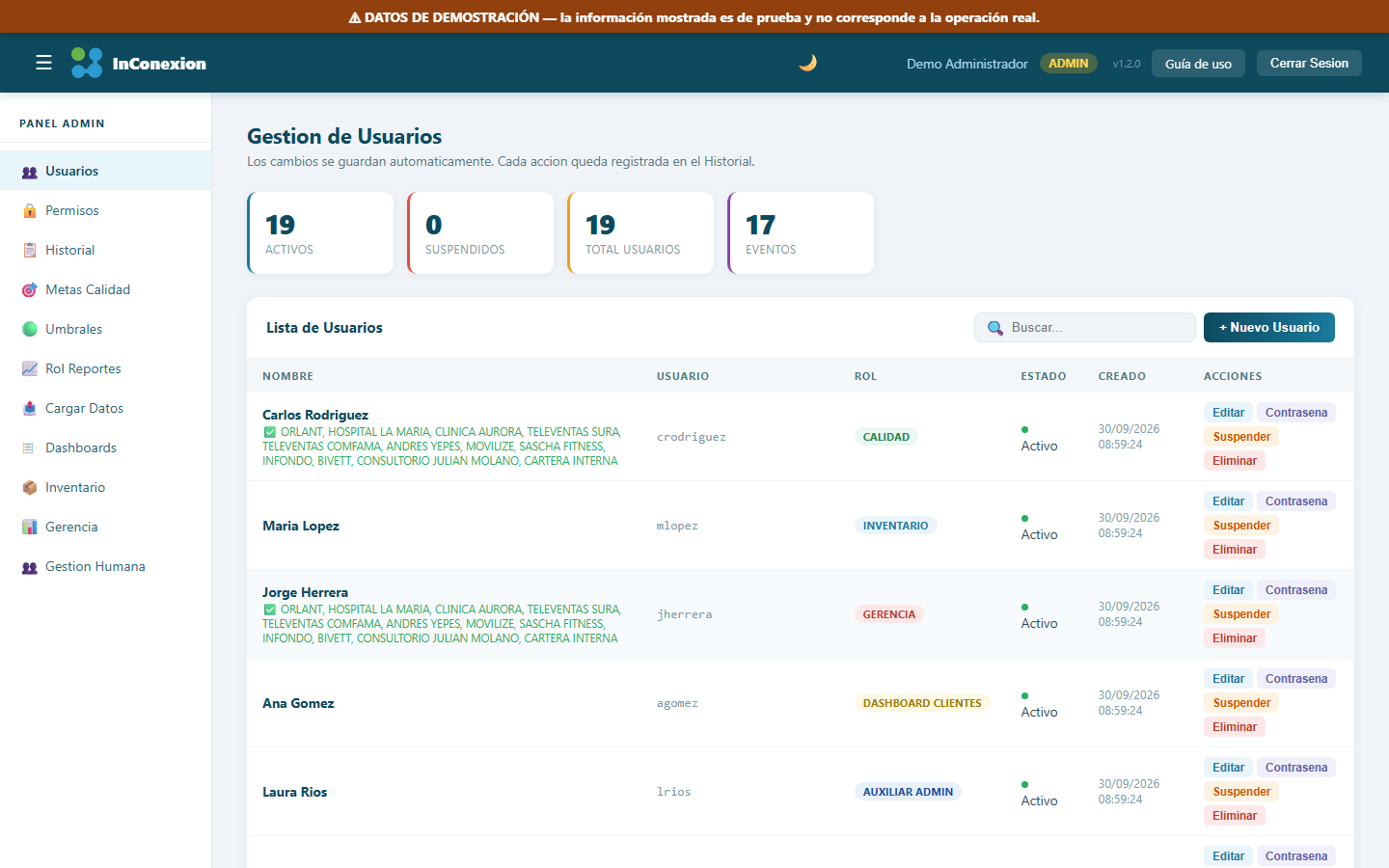Toggle dark mode with the moon icon
The image size is (1389, 868).
click(x=808, y=63)
